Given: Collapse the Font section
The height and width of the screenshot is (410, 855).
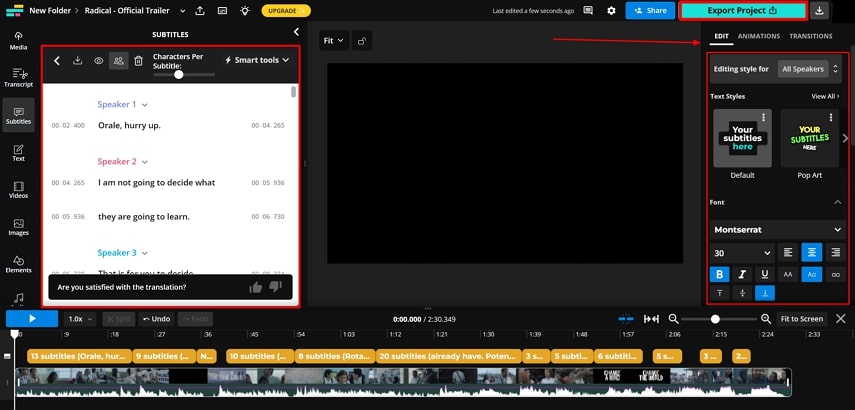Looking at the screenshot, I should (838, 202).
